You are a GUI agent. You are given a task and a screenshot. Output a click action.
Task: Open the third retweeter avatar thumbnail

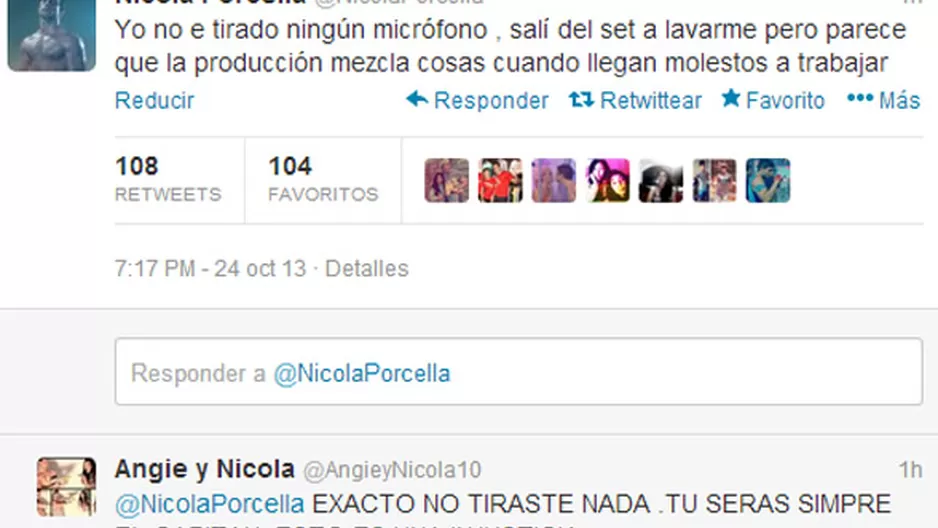coord(554,181)
